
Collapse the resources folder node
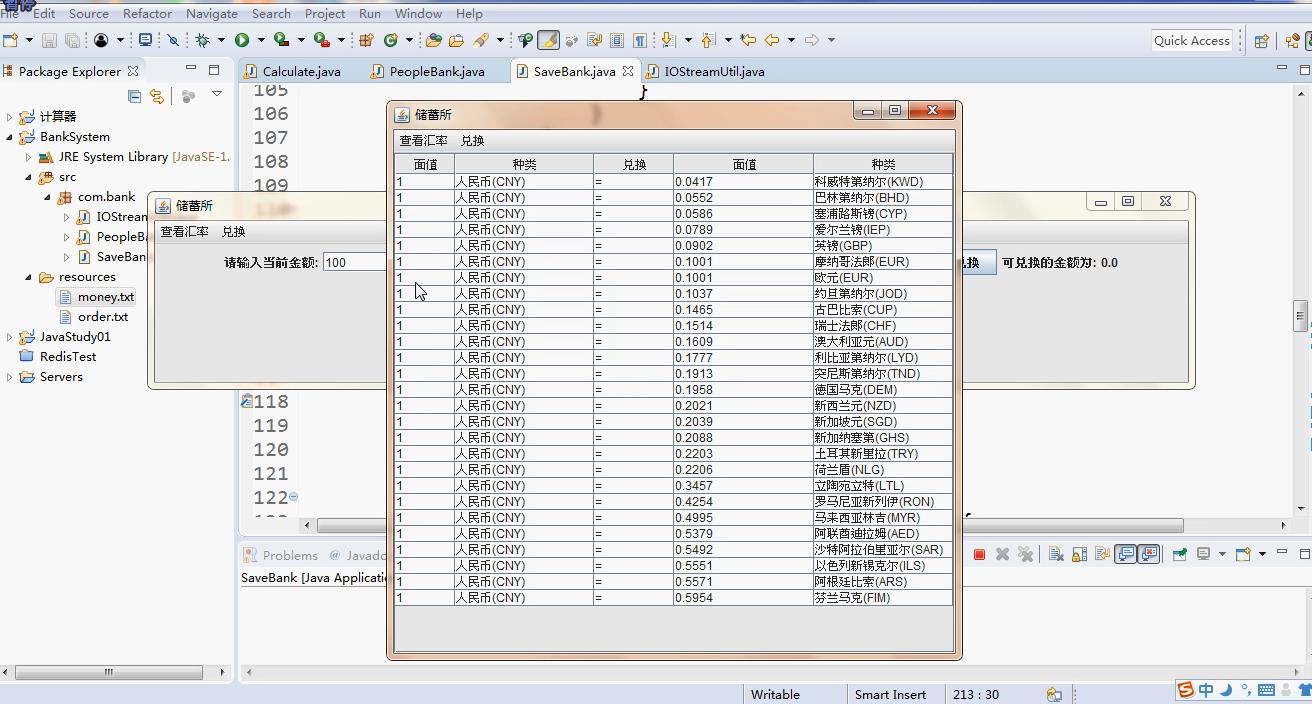(28, 277)
